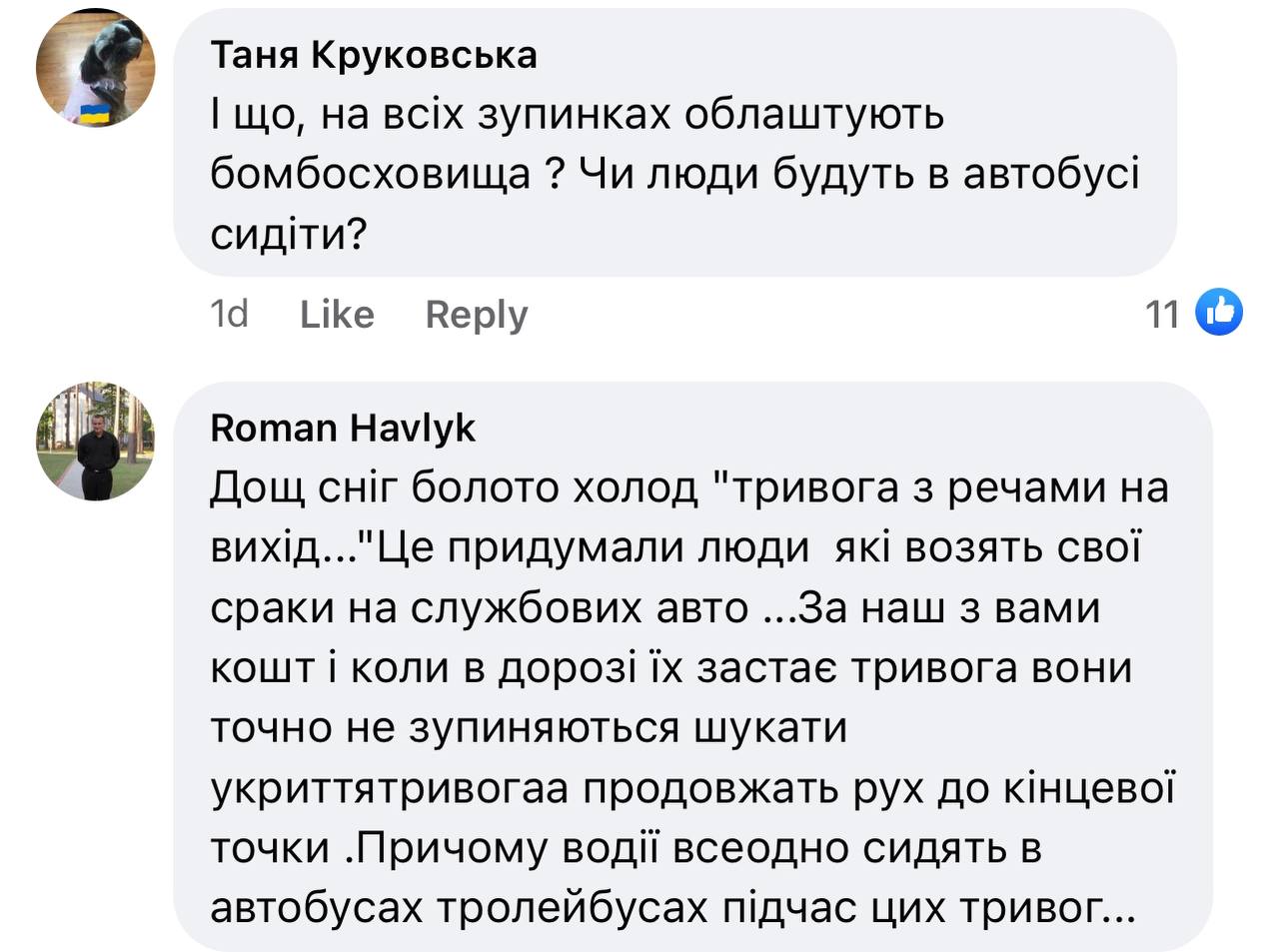Click the word "укриттятривогаа" in Roman's comment
The height and width of the screenshot is (952, 1279).
point(390,788)
